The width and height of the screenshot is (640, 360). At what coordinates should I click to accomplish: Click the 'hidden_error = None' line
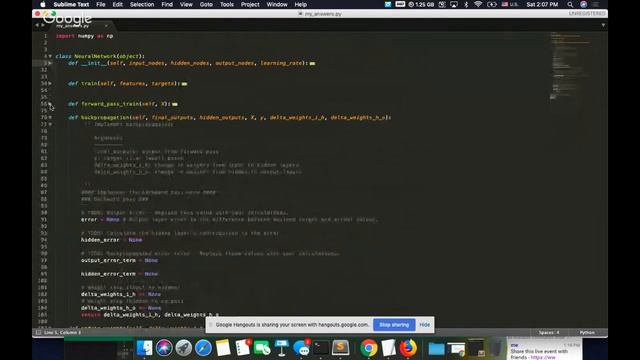point(111,240)
